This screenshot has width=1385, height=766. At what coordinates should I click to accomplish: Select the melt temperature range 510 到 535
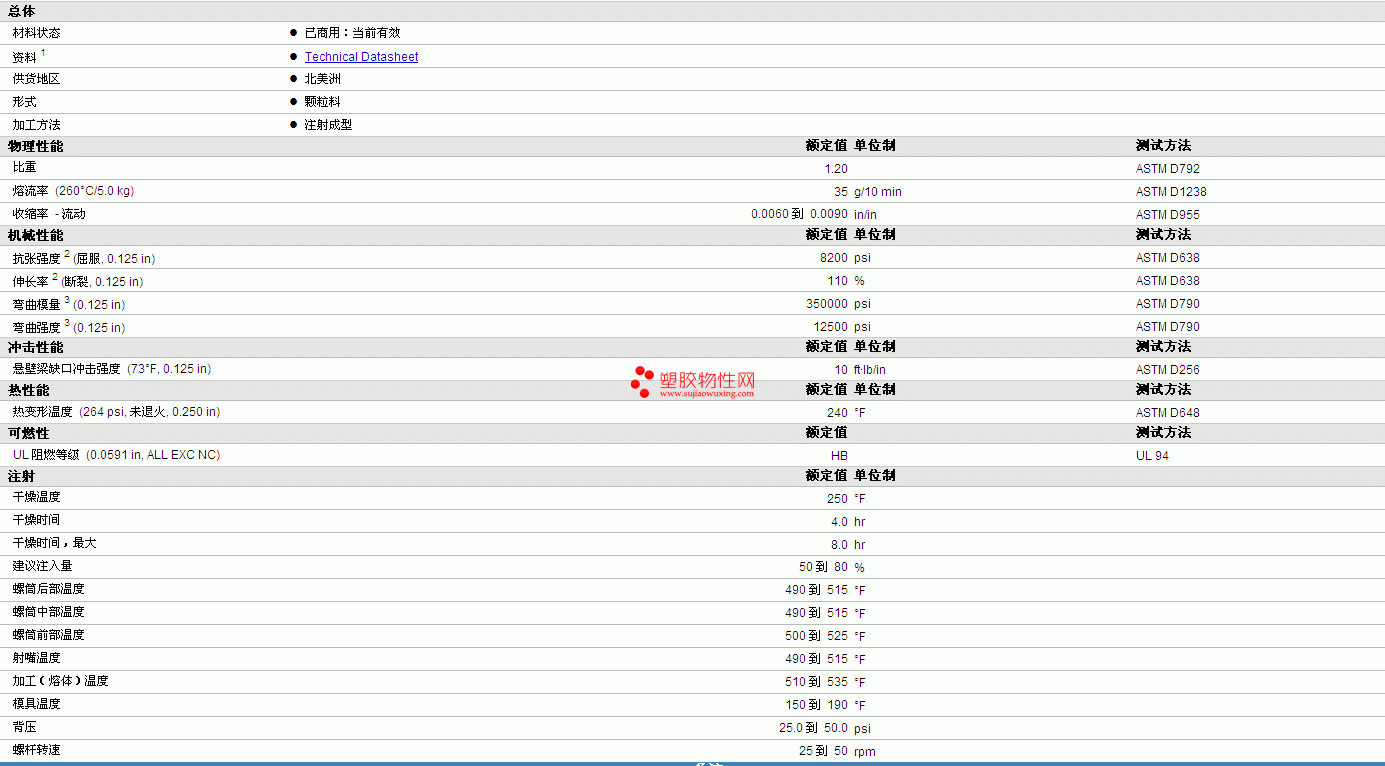(816, 682)
